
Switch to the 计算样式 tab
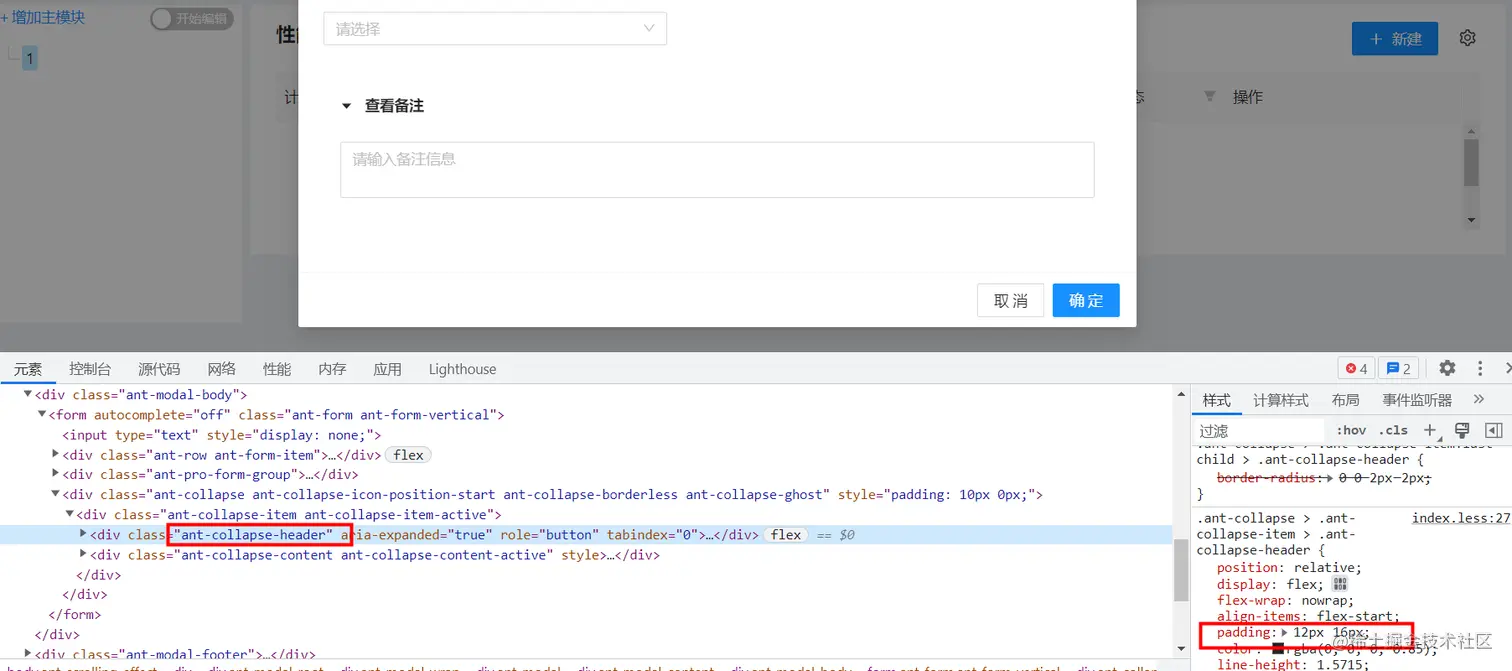pyautogui.click(x=1281, y=400)
